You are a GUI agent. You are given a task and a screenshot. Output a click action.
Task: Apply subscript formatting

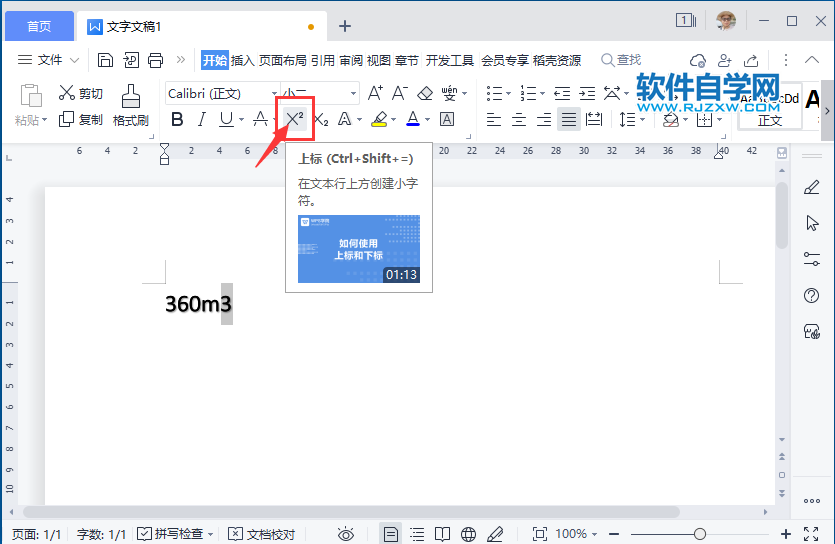coord(321,119)
